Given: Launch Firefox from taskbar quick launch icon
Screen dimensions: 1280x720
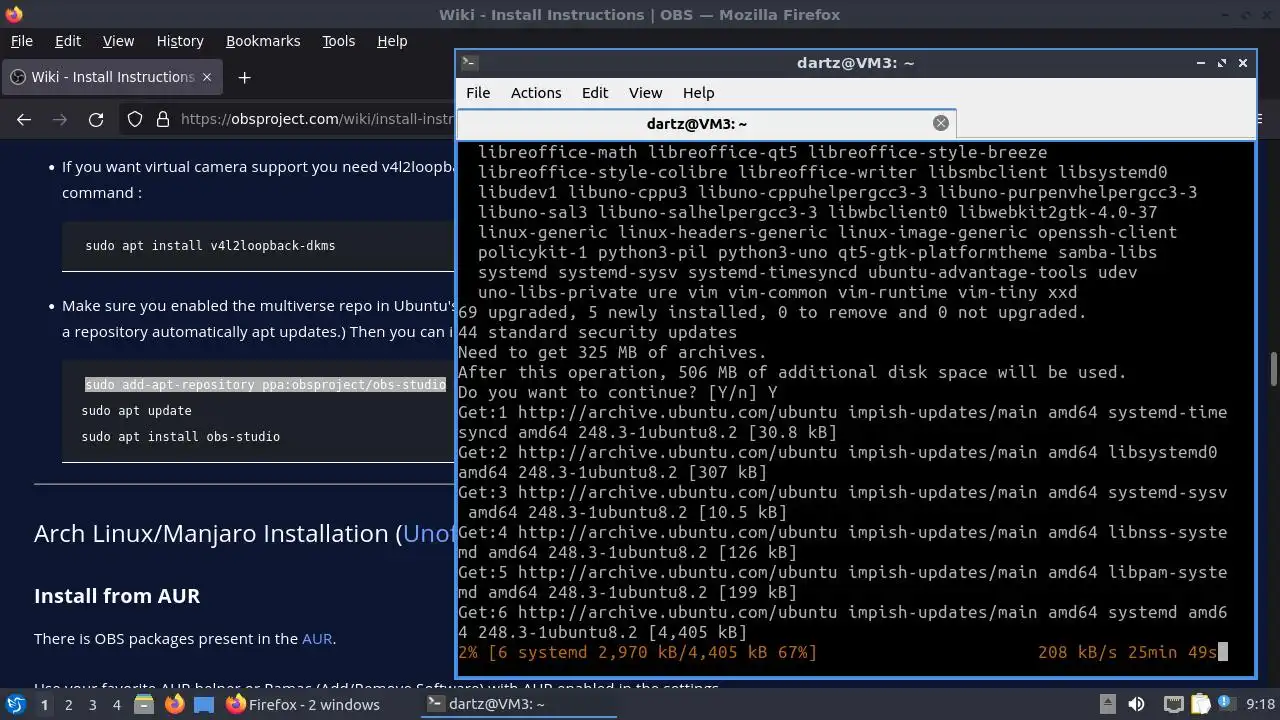Looking at the screenshot, I should [x=174, y=704].
